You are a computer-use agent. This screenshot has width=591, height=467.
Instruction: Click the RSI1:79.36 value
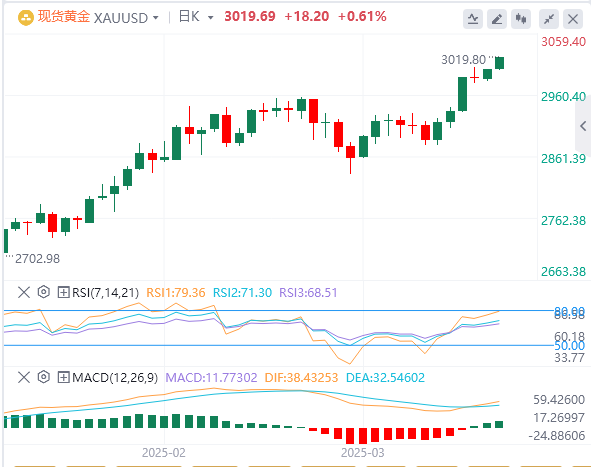tap(176, 292)
